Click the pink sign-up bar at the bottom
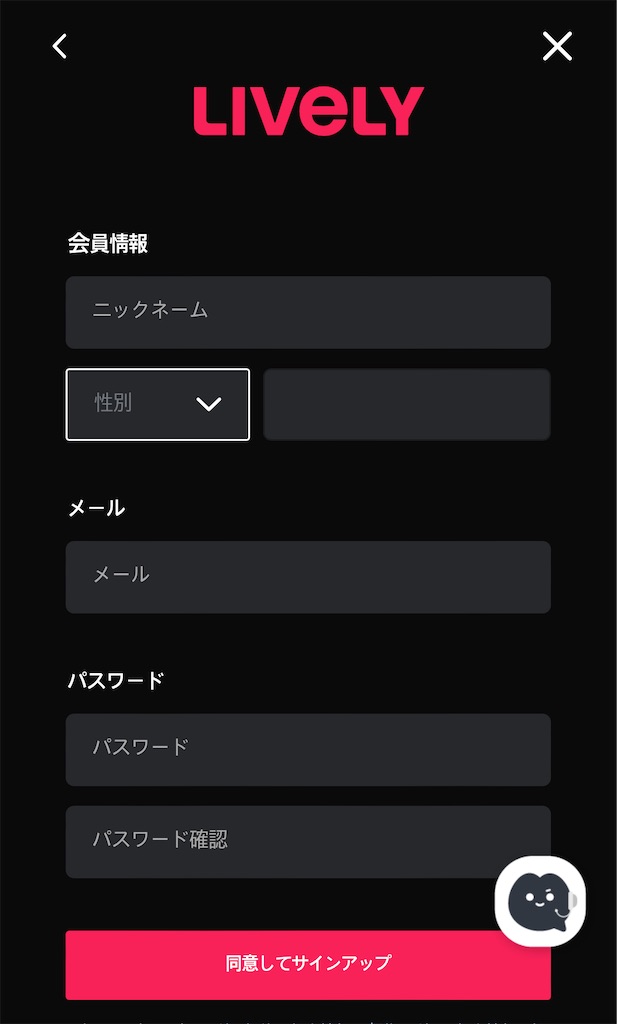This screenshot has width=617, height=1024. coord(308,964)
